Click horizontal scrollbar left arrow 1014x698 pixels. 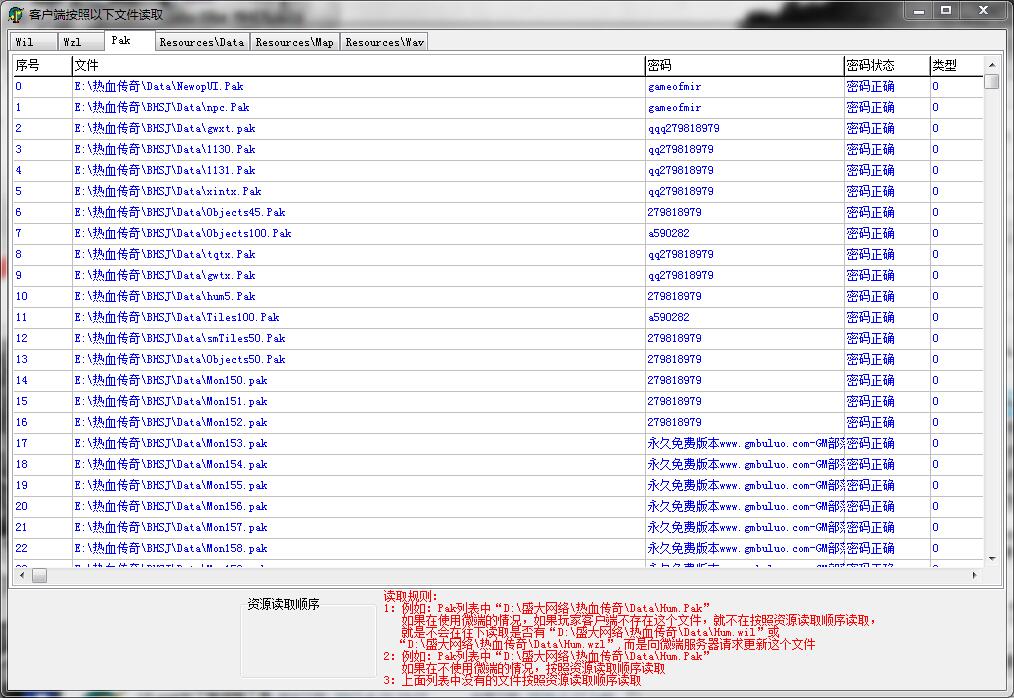click(x=20, y=576)
